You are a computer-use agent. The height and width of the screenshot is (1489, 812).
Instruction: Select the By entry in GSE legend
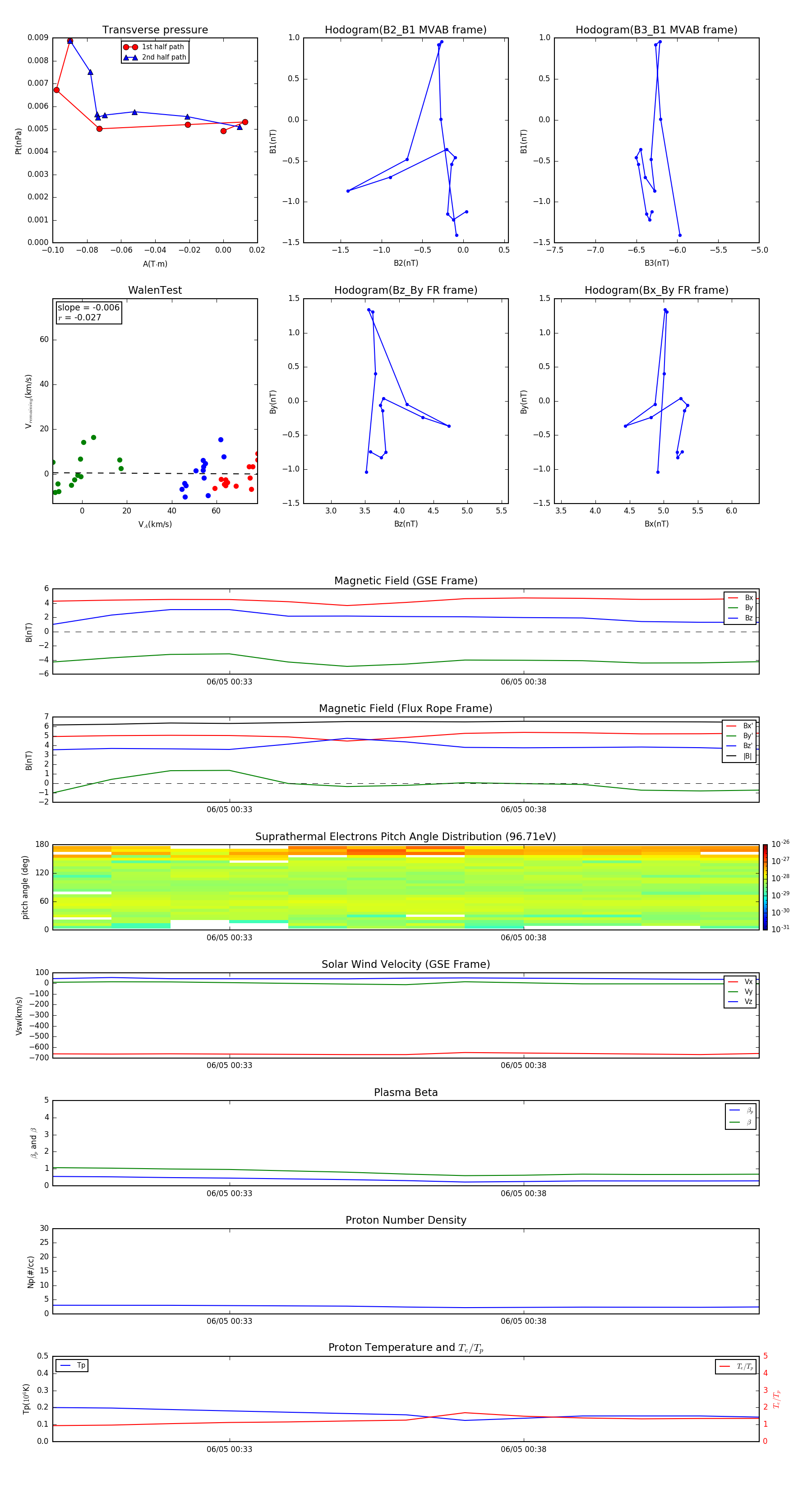740,607
